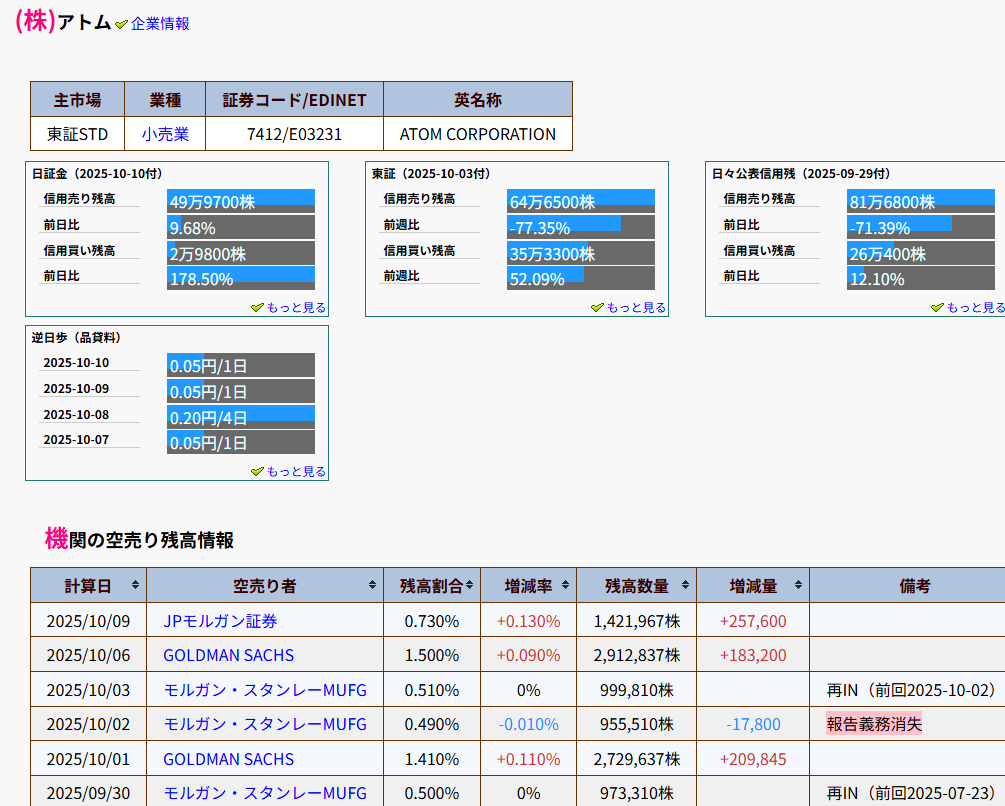Click もっと見る in the 日証金 panel
This screenshot has height=806, width=1005.
[x=296, y=307]
